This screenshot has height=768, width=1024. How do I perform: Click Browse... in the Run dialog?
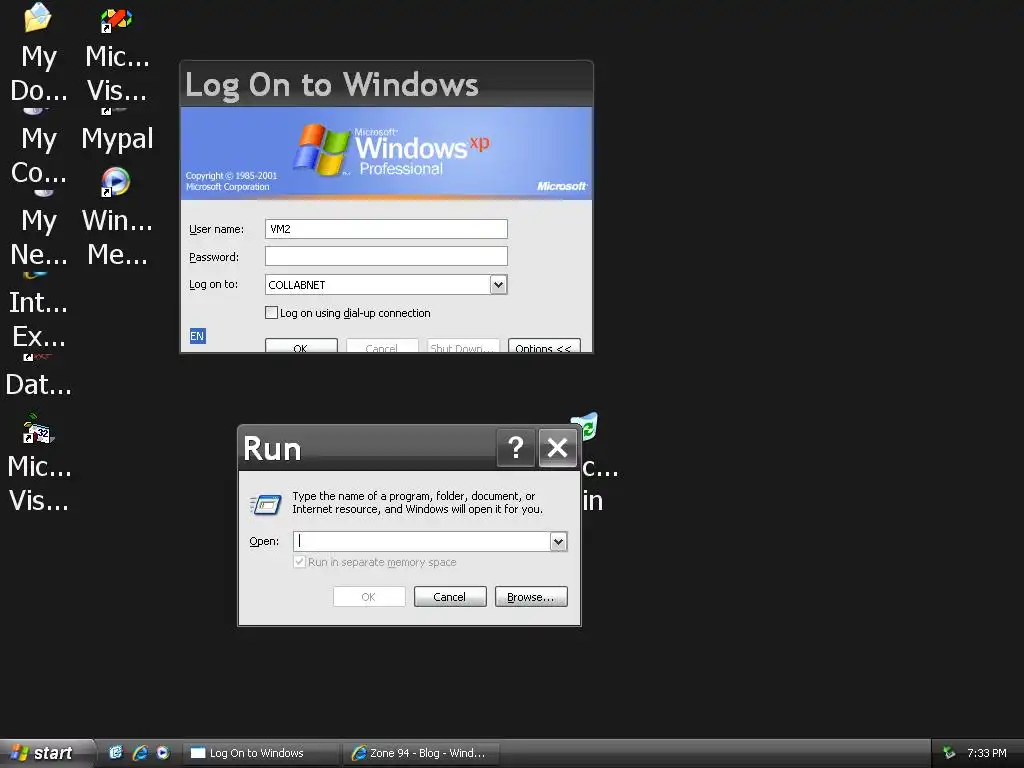[x=531, y=597]
